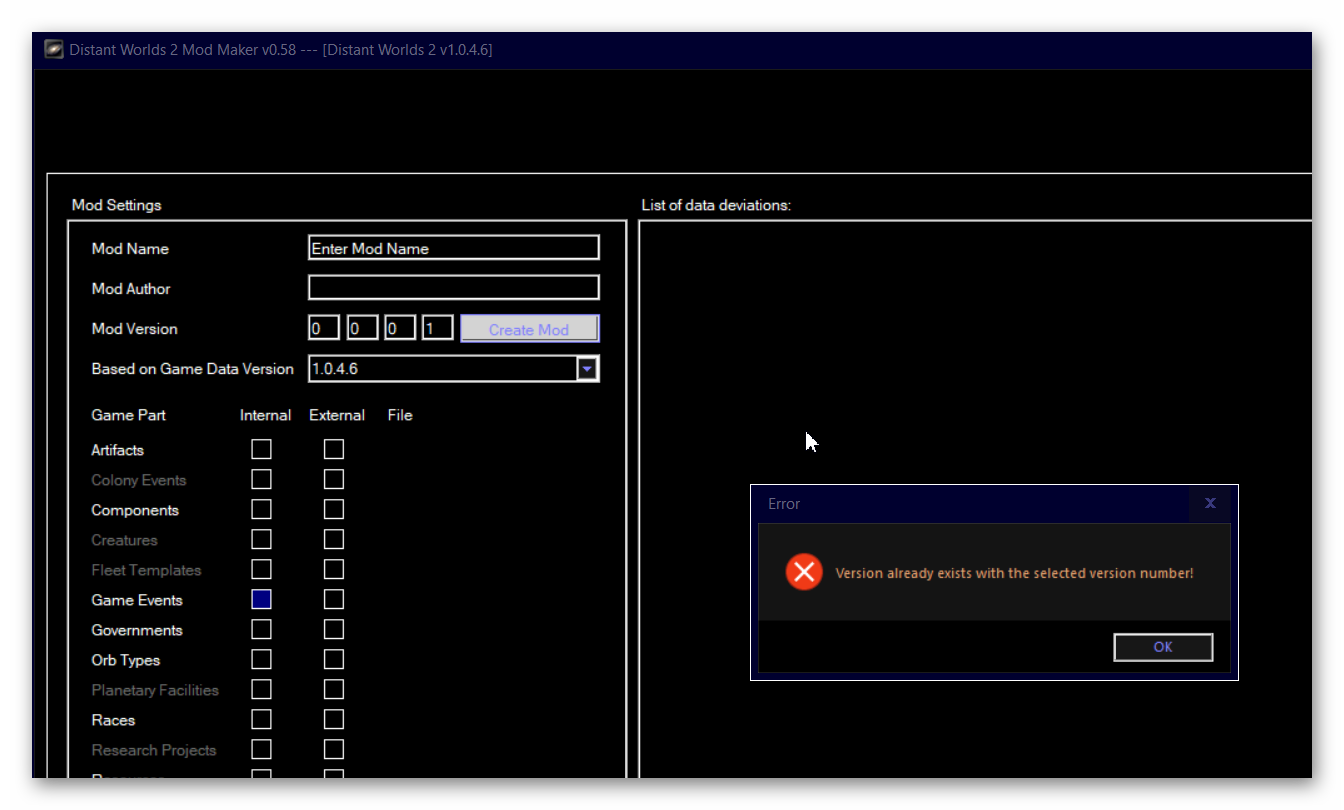Tick Internal checkbox for Creatures
The height and width of the screenshot is (810, 1344).
[x=261, y=539]
